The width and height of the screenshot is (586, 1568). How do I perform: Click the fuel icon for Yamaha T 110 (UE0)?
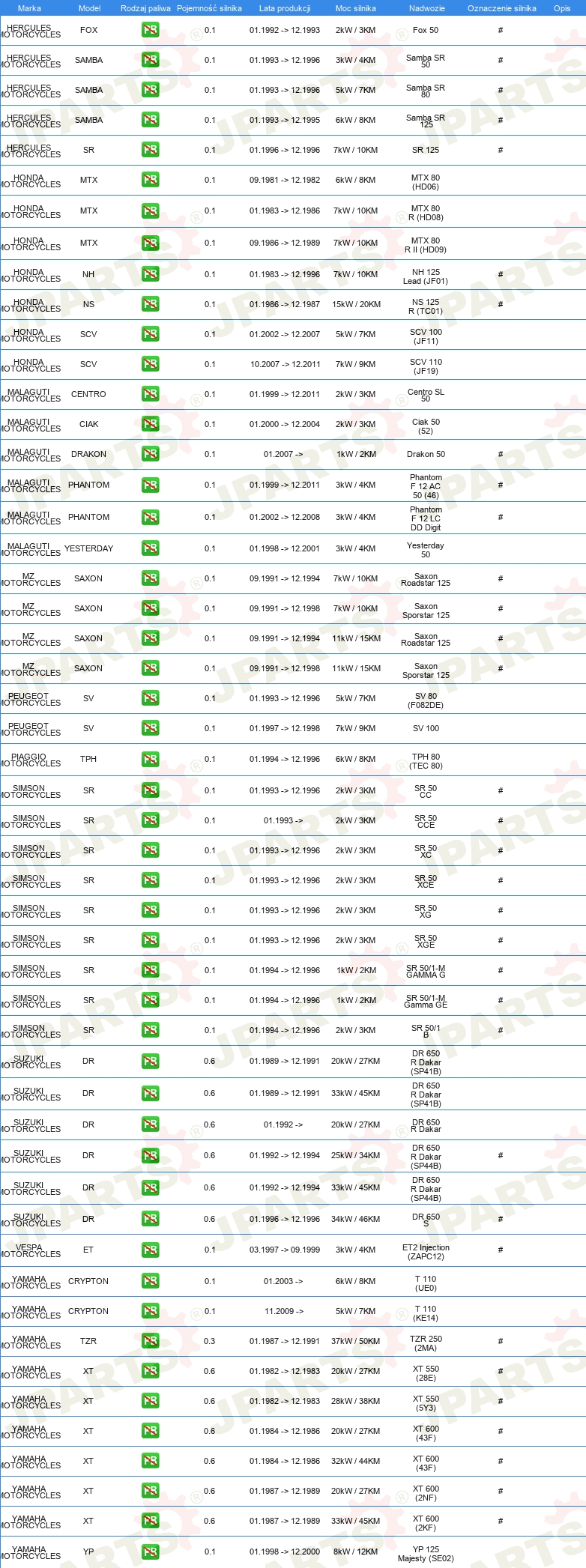click(150, 1281)
